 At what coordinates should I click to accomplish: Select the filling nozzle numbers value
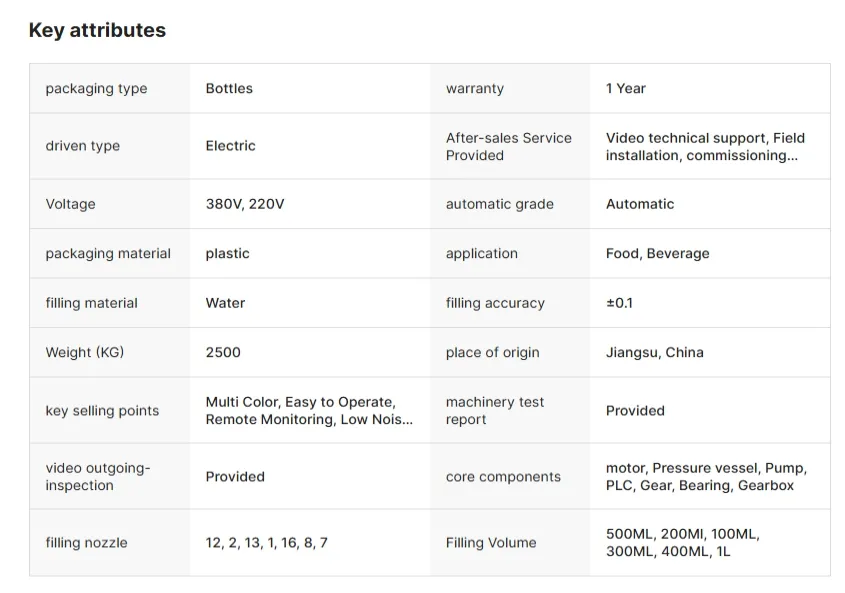266,543
